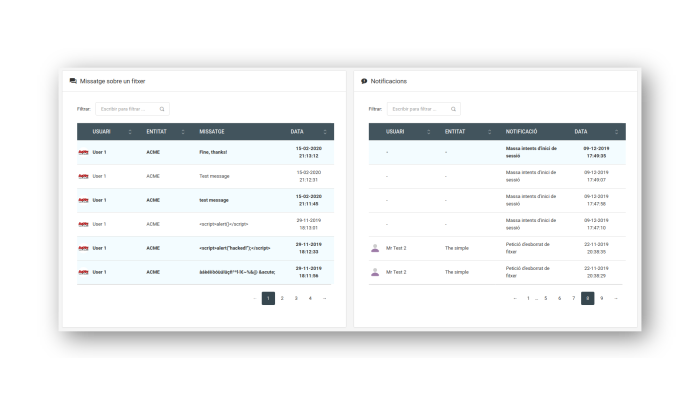Go to notifications page 7
The image size is (700, 400).
click(x=574, y=298)
